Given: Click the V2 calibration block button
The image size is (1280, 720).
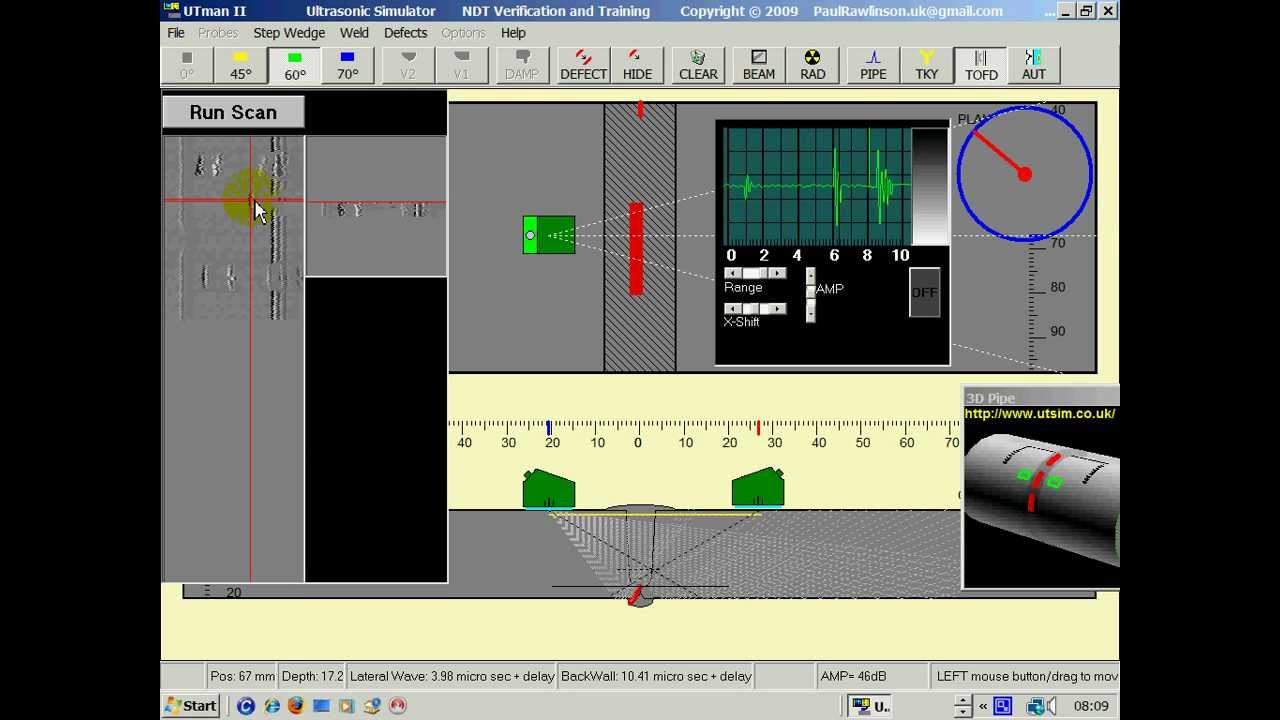Looking at the screenshot, I should 408,65.
